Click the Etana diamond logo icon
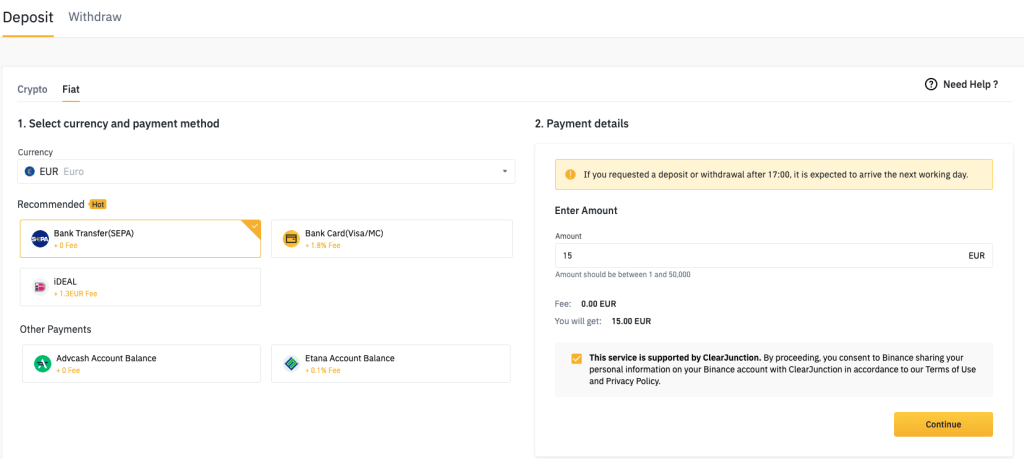 pos(291,364)
